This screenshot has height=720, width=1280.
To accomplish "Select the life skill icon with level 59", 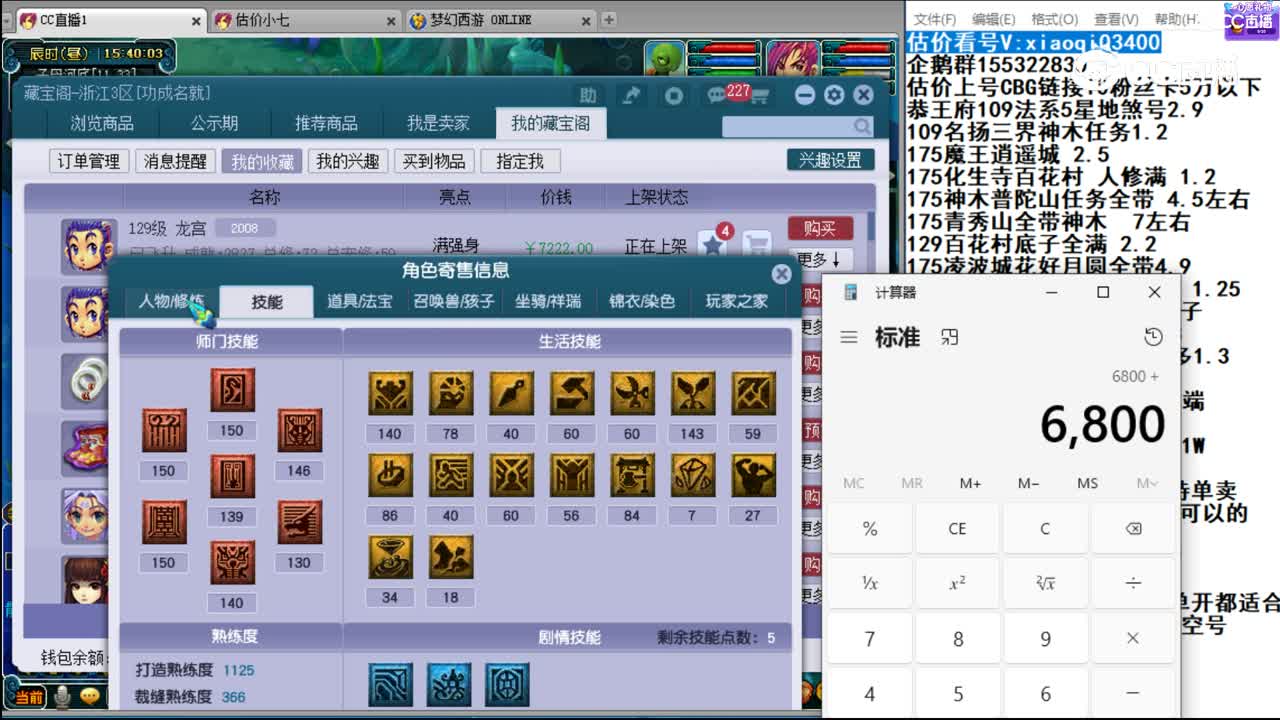I will (x=753, y=394).
